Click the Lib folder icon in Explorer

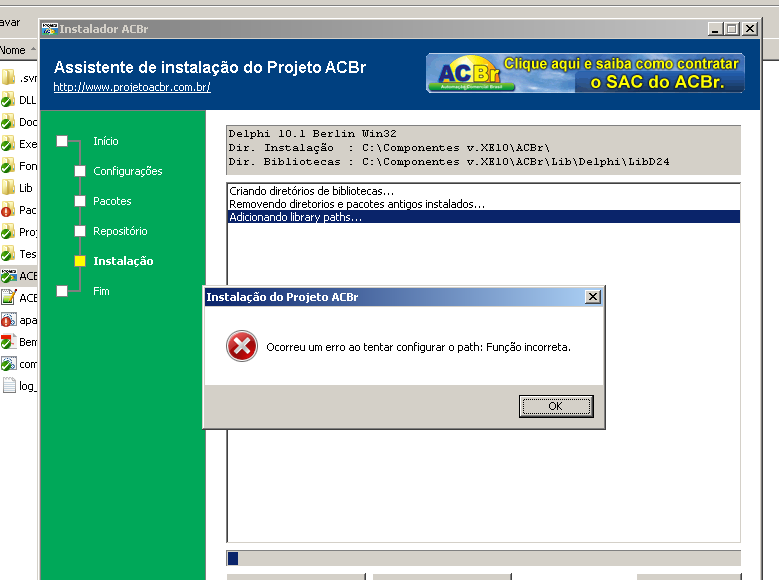pyautogui.click(x=8, y=187)
